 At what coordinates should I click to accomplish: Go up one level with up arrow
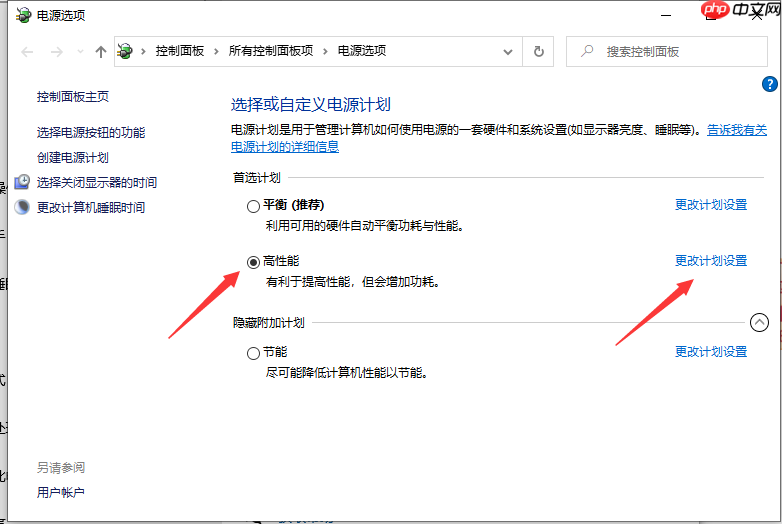click(101, 51)
